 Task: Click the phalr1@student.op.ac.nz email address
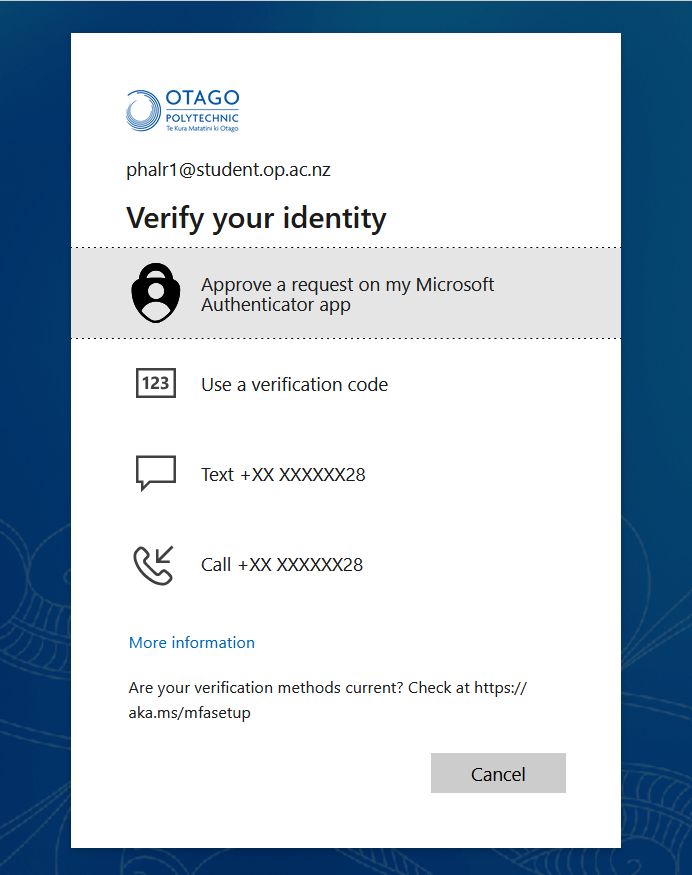(228, 169)
